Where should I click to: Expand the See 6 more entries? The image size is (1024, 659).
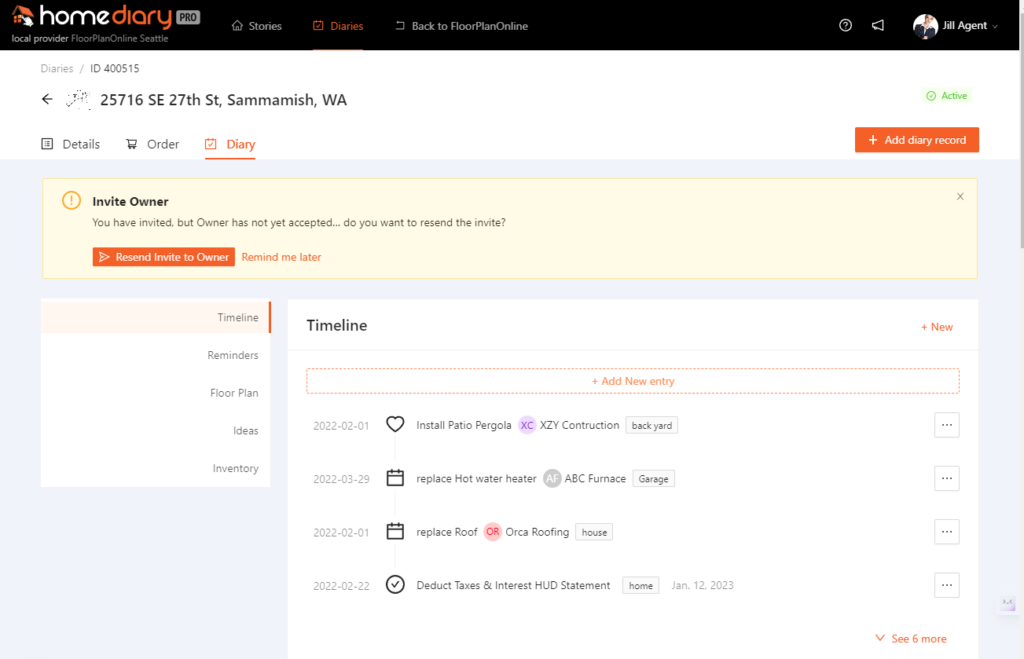tap(911, 639)
